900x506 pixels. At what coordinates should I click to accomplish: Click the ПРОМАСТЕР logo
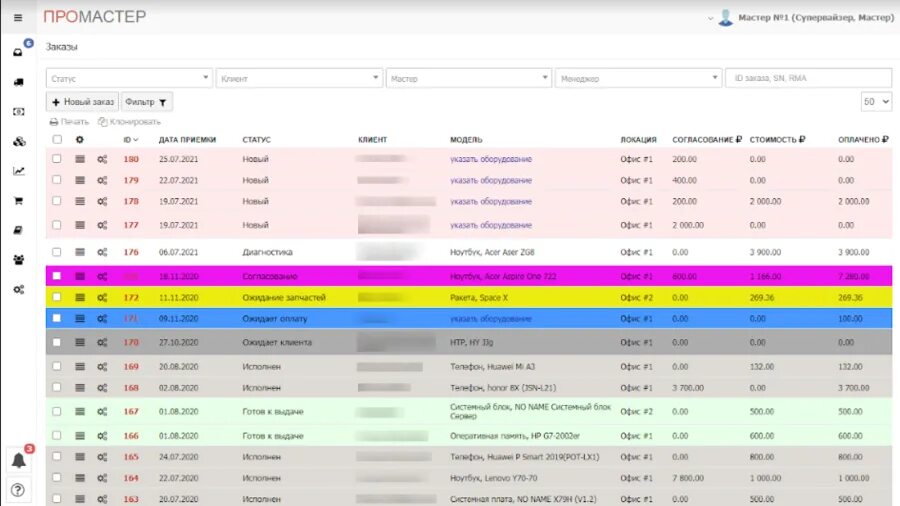(x=95, y=17)
